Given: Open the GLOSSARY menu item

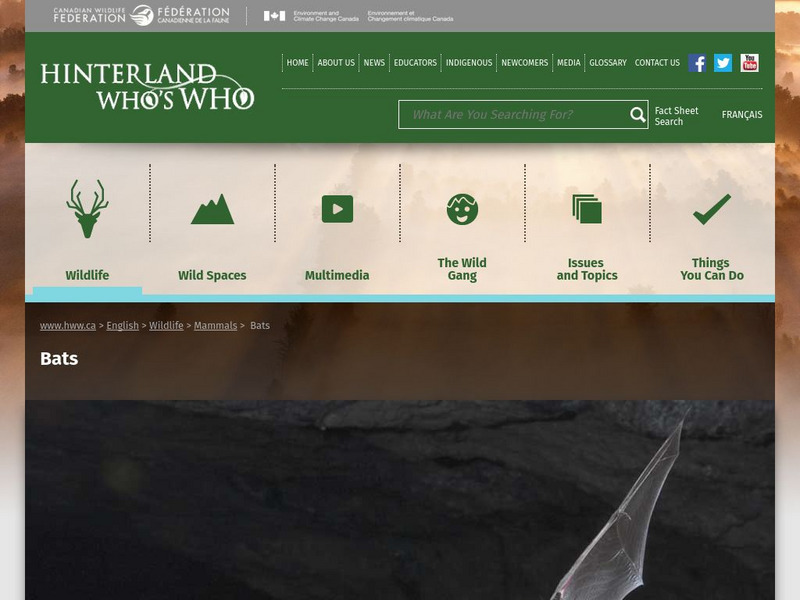Looking at the screenshot, I should pyautogui.click(x=607, y=62).
